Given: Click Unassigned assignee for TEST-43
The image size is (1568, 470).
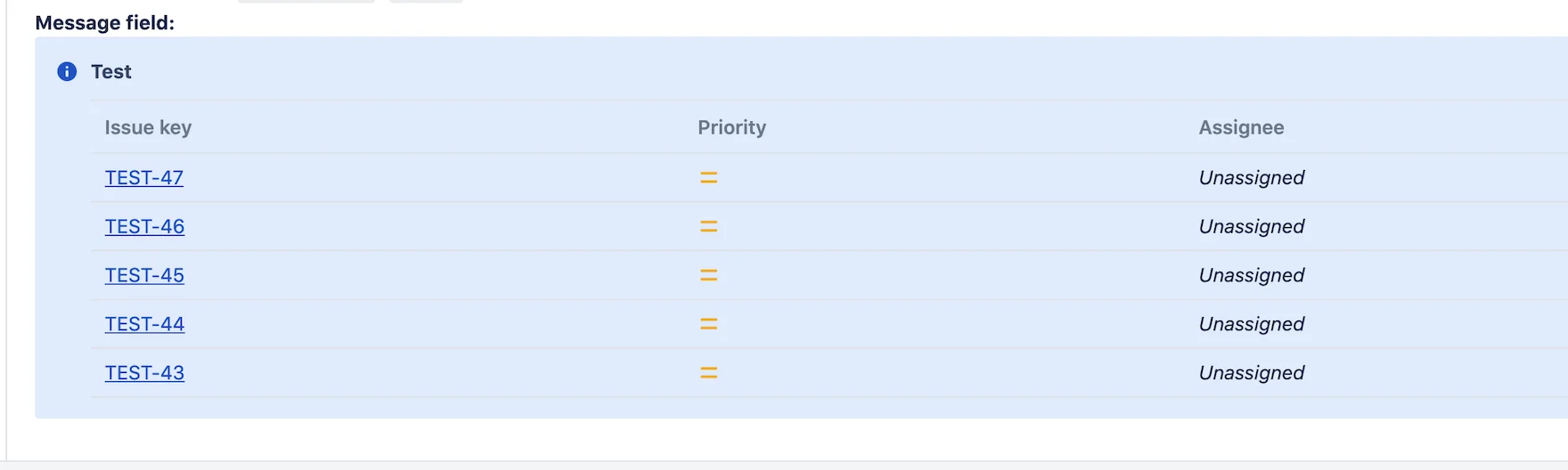Looking at the screenshot, I should tap(1251, 374).
